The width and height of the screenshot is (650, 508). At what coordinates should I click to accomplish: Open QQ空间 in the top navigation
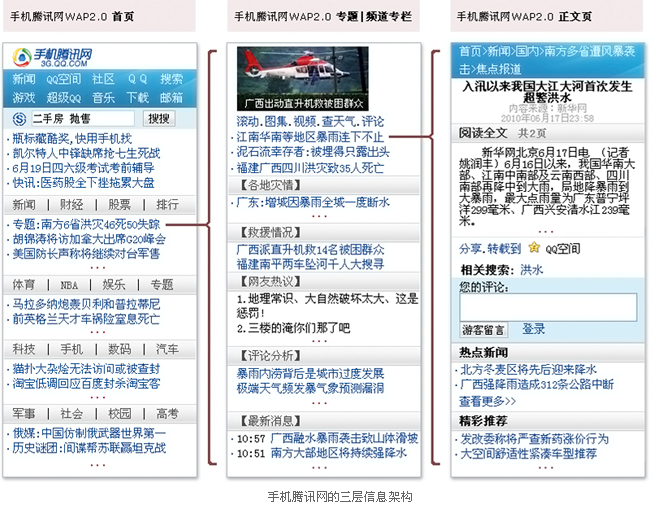coord(63,80)
